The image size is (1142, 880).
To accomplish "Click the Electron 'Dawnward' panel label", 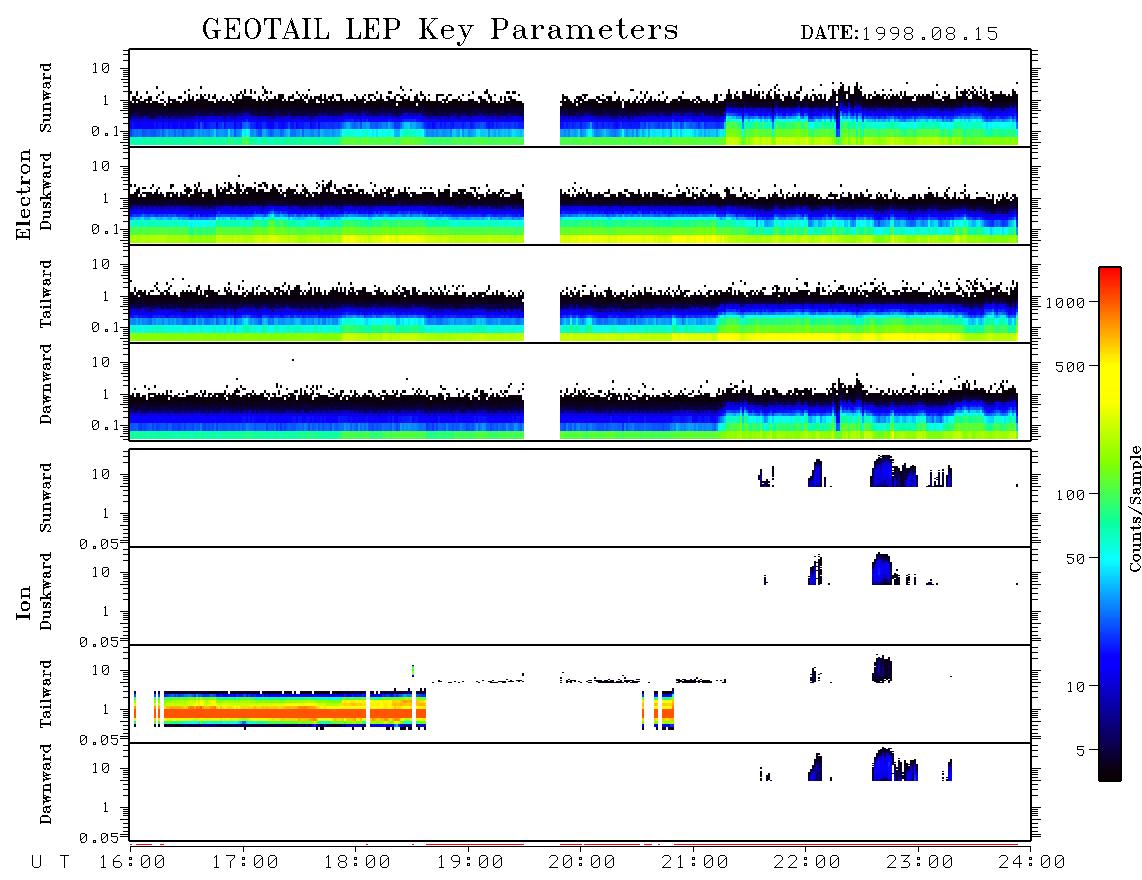I will coord(46,384).
